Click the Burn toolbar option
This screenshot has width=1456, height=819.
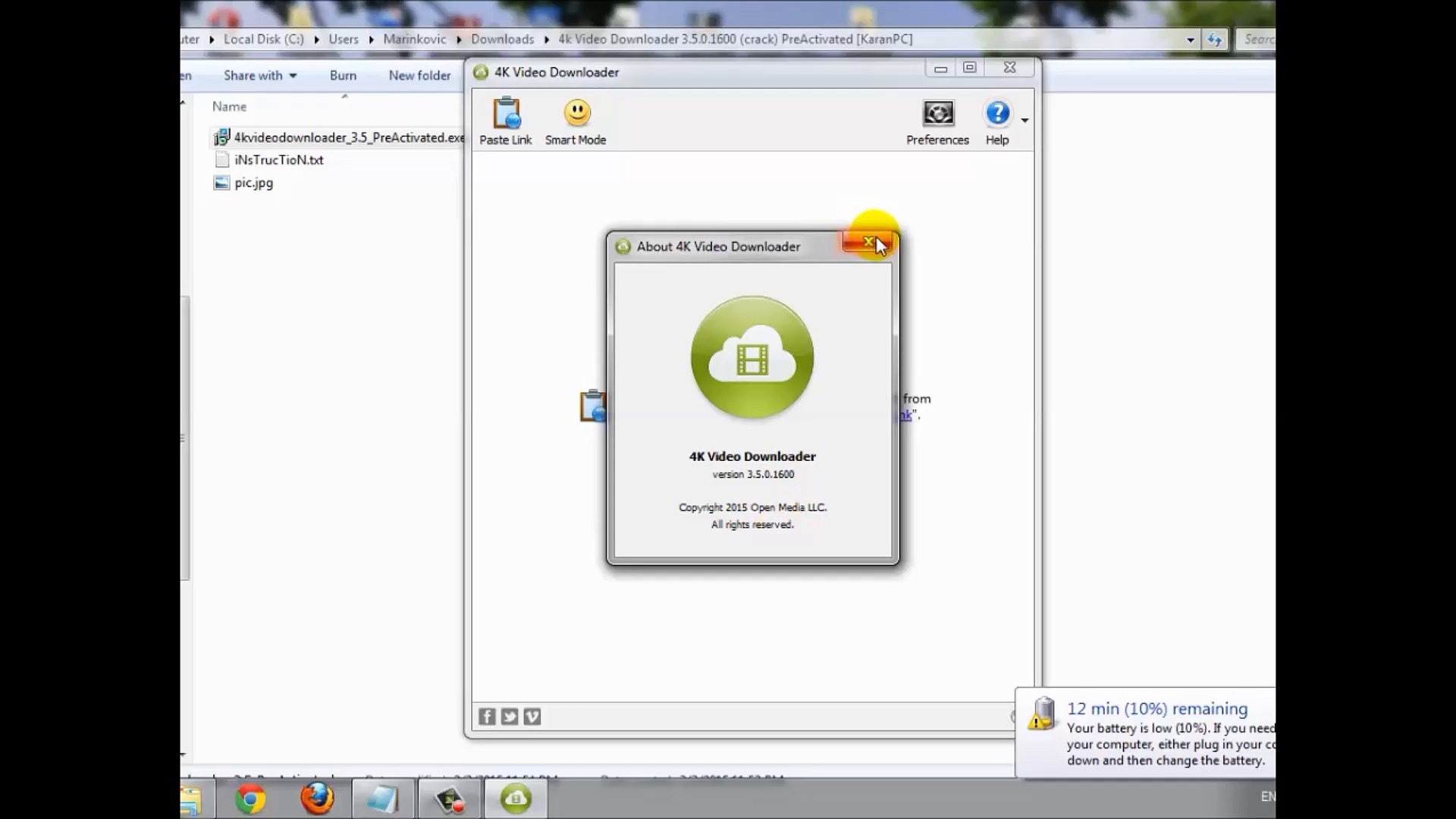pyautogui.click(x=343, y=75)
